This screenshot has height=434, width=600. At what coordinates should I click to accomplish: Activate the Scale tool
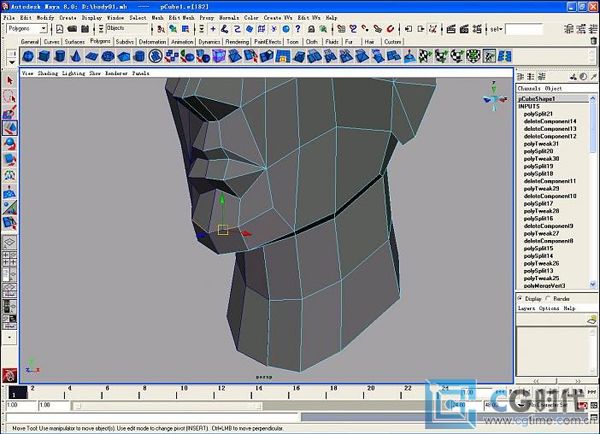point(10,159)
